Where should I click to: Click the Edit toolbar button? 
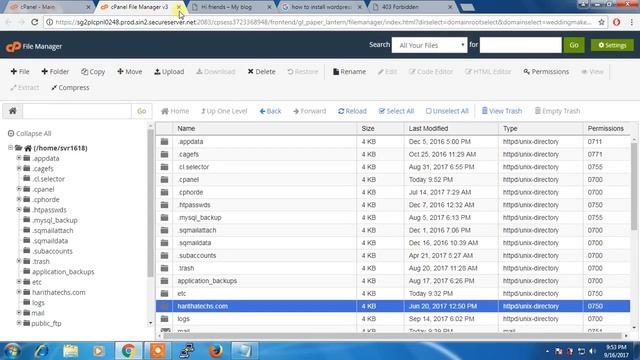click(387, 71)
